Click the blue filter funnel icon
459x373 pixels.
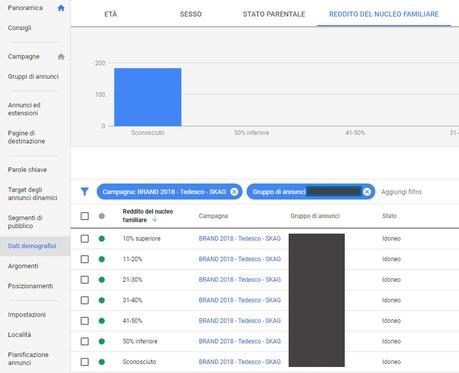85,192
